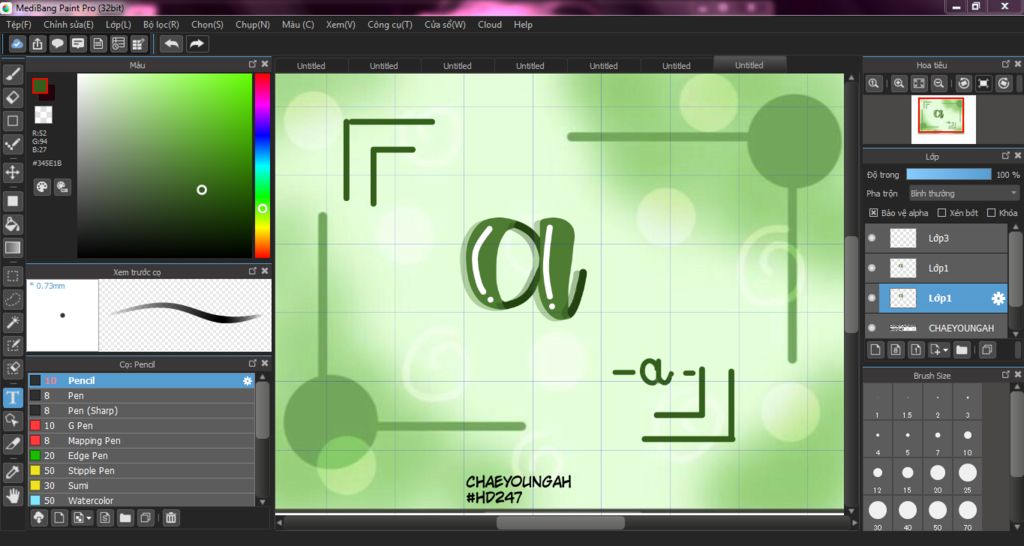This screenshot has height=546, width=1024.
Task: Click the export share icon in top toolbar
Action: point(38,44)
